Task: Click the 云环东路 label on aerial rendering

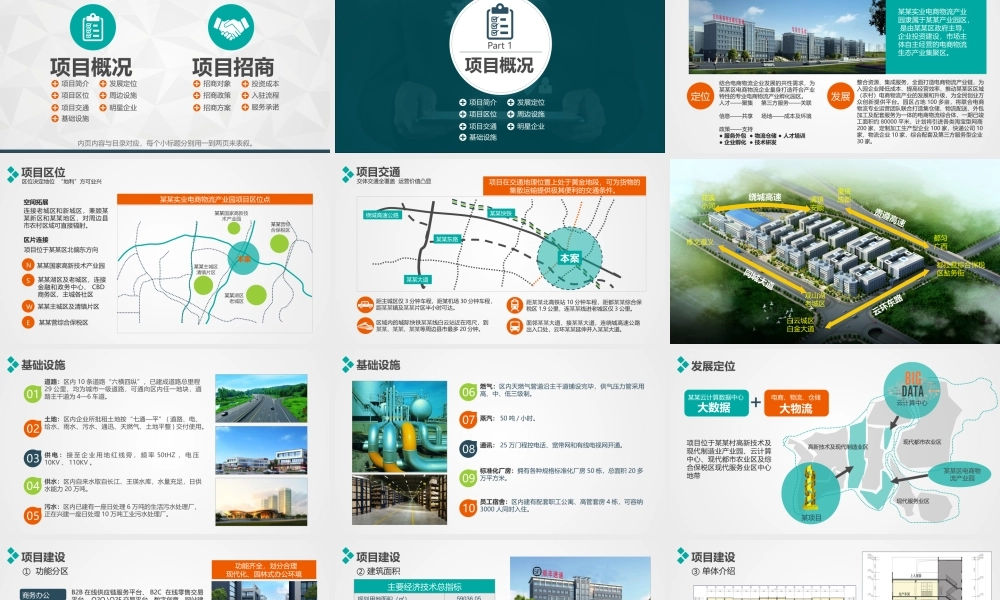Action: pos(888,305)
